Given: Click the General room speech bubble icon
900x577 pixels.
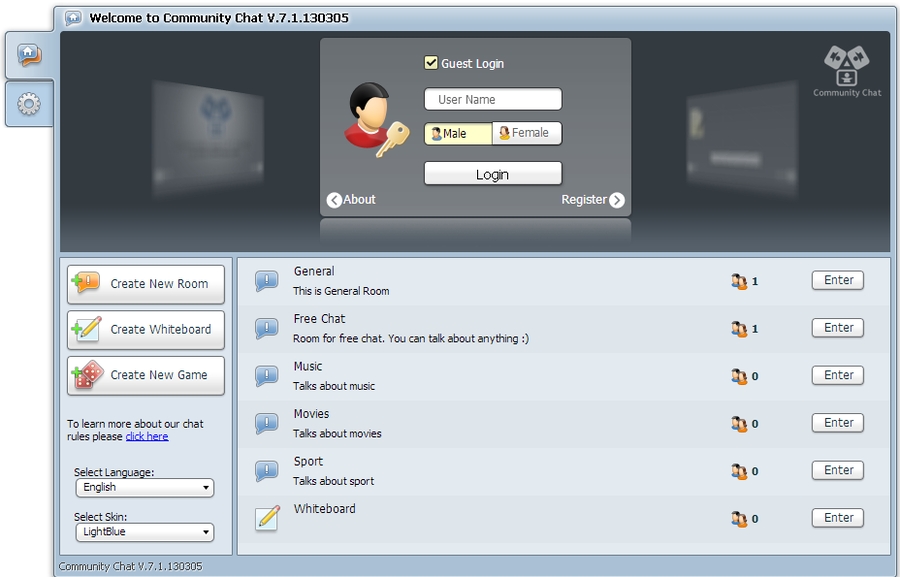Looking at the screenshot, I should coord(266,281).
